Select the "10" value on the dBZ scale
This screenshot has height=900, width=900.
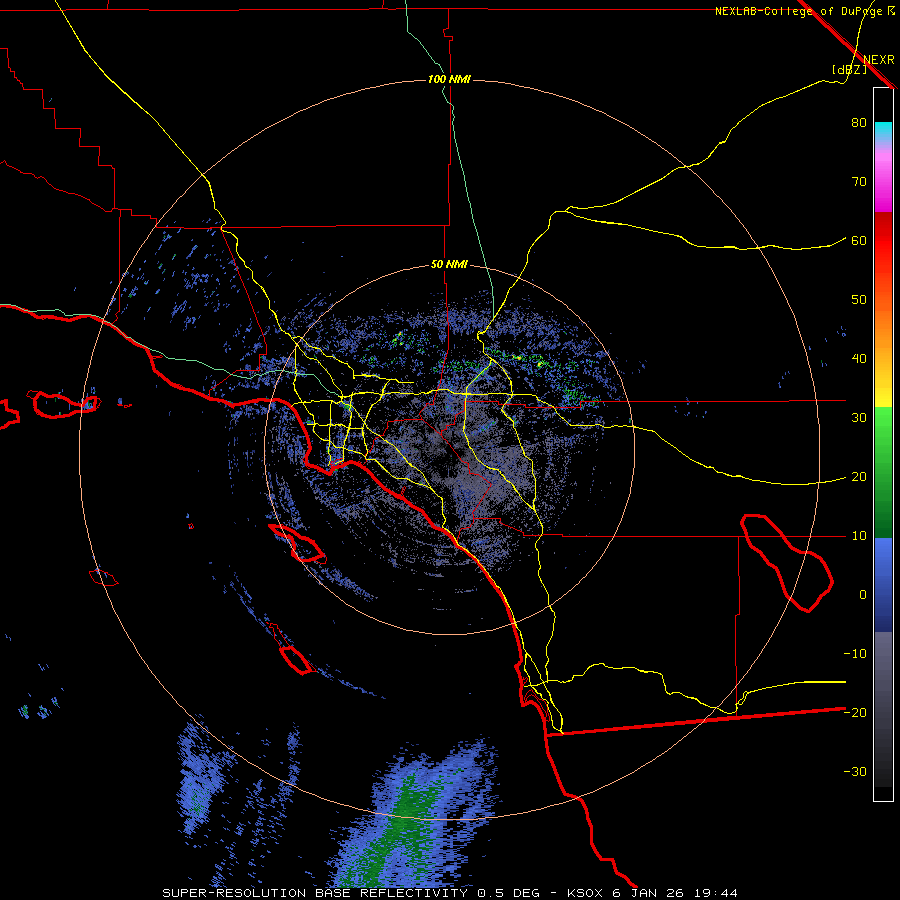click(859, 536)
